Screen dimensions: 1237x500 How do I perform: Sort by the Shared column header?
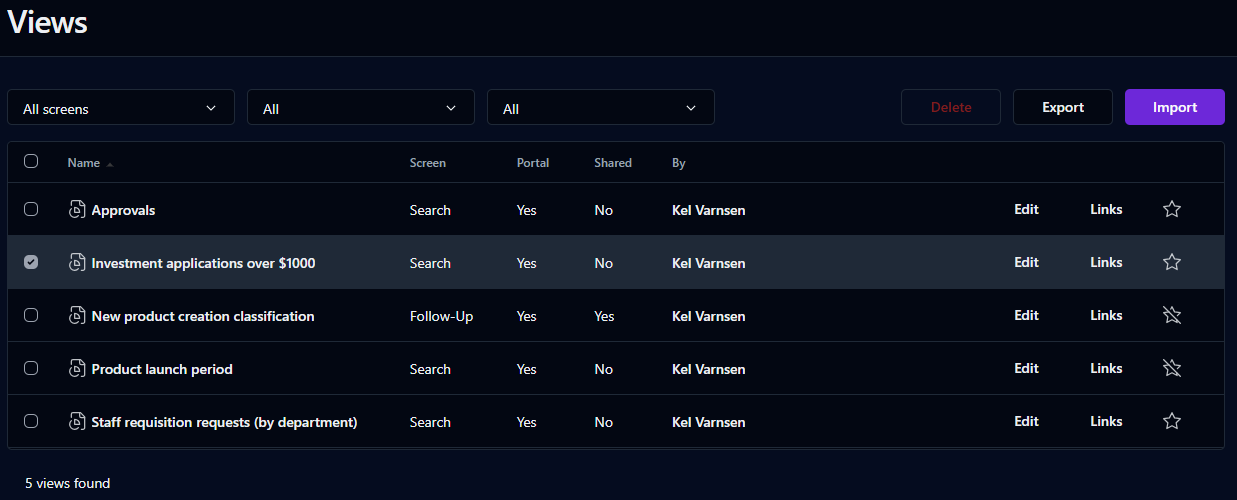(613, 163)
